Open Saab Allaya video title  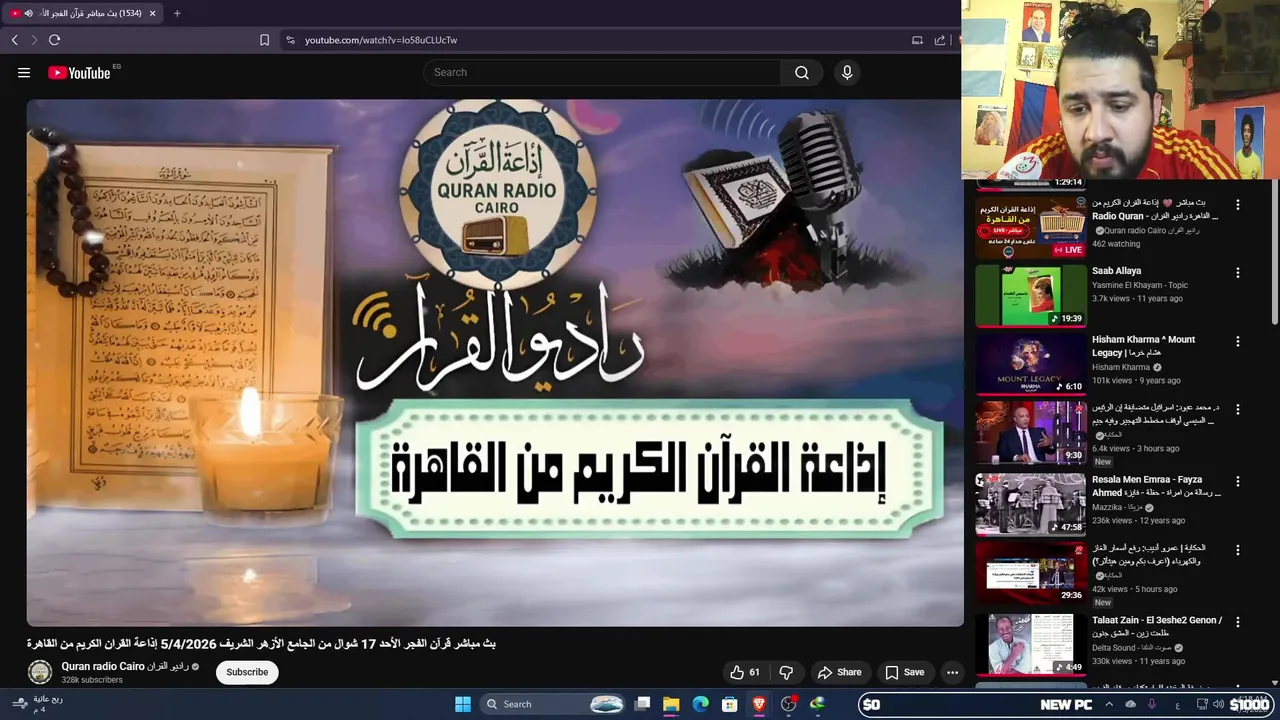[x=1116, y=271]
